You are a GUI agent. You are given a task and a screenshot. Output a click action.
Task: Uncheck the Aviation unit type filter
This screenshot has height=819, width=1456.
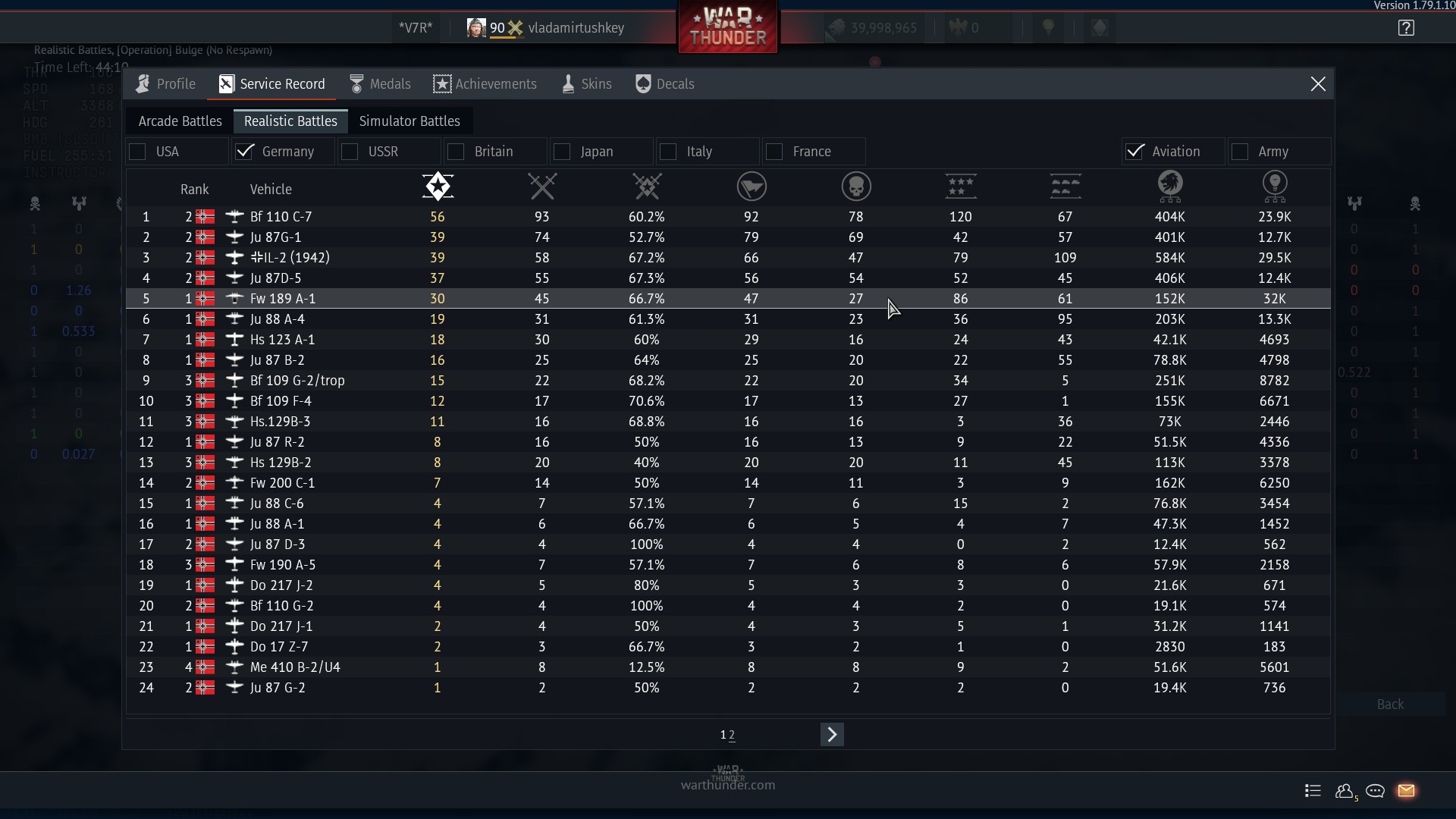pos(1134,152)
